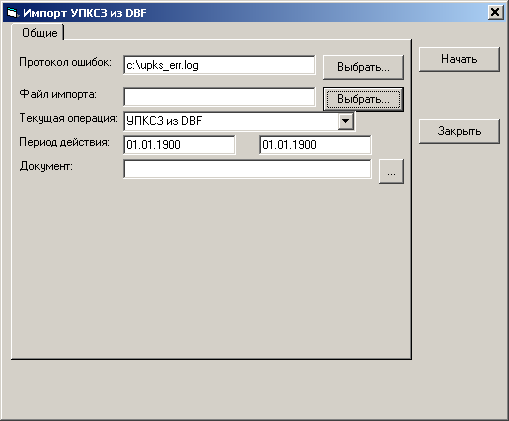The height and width of the screenshot is (421, 509).
Task: Click into the Файл импорта field
Action: click(x=219, y=97)
